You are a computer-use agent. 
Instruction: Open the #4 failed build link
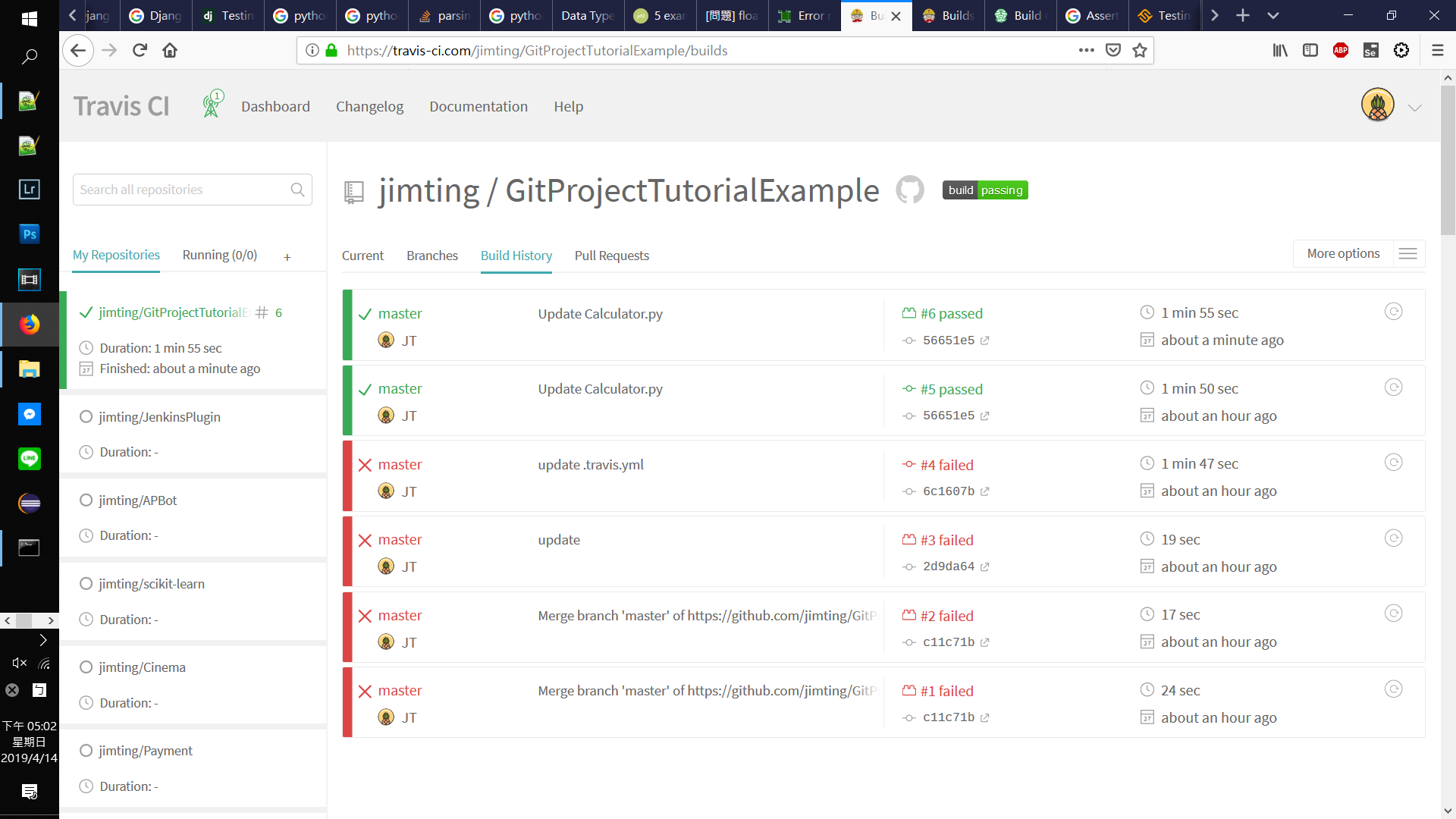coord(946,465)
